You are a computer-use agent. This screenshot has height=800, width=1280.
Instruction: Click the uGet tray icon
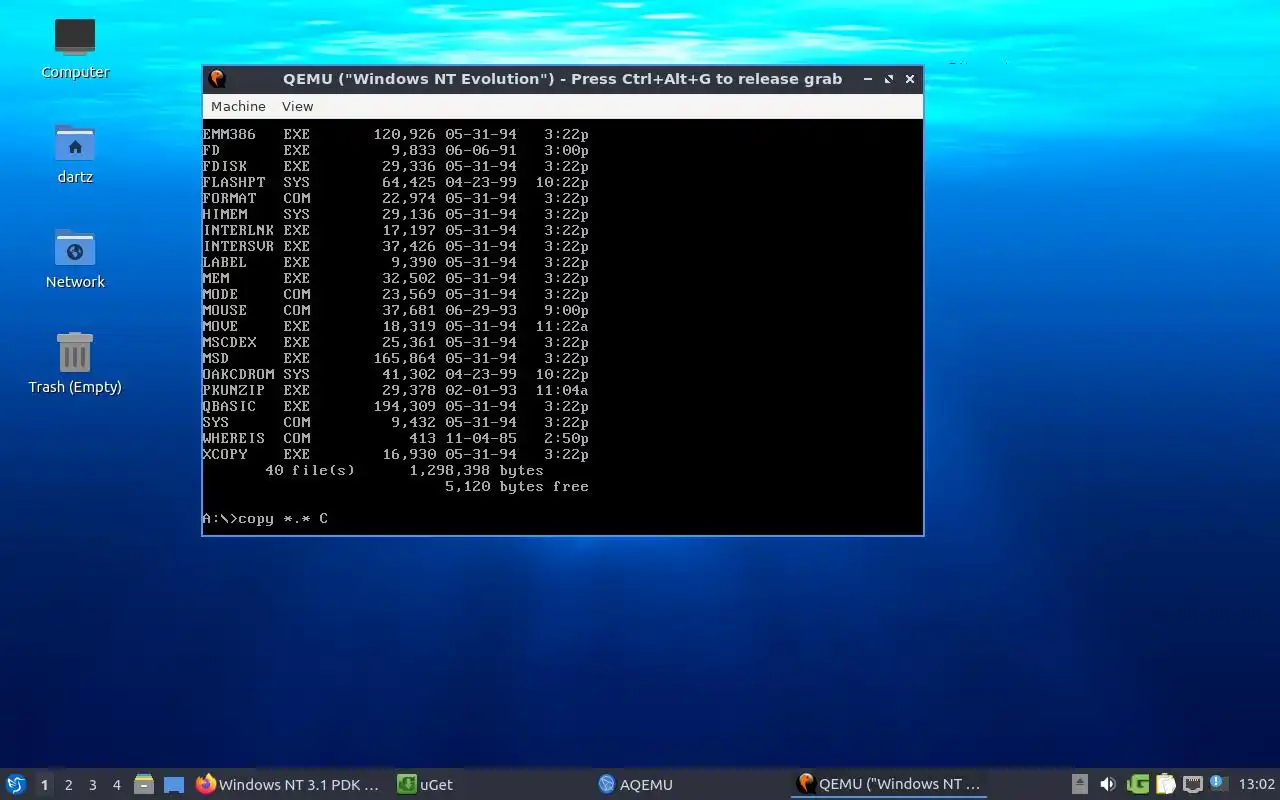tap(1137, 784)
